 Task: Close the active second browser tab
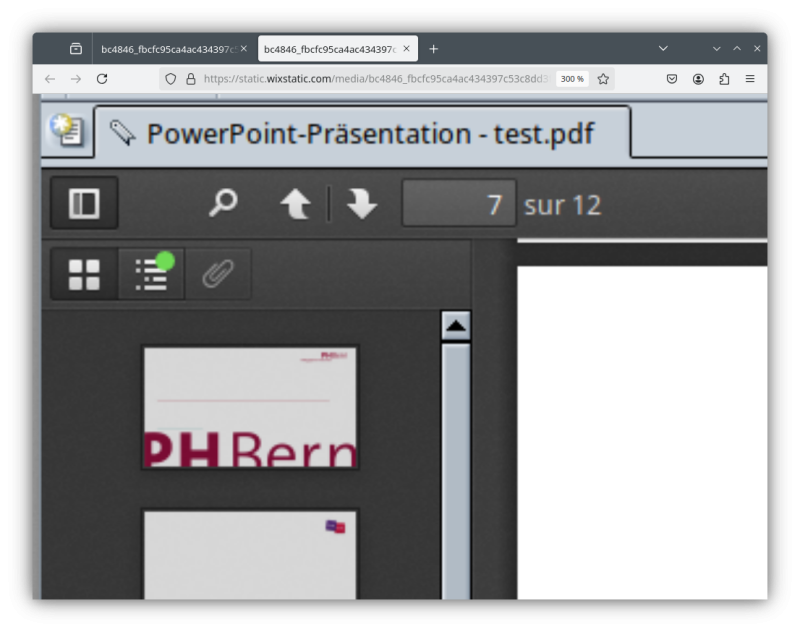(x=406, y=49)
